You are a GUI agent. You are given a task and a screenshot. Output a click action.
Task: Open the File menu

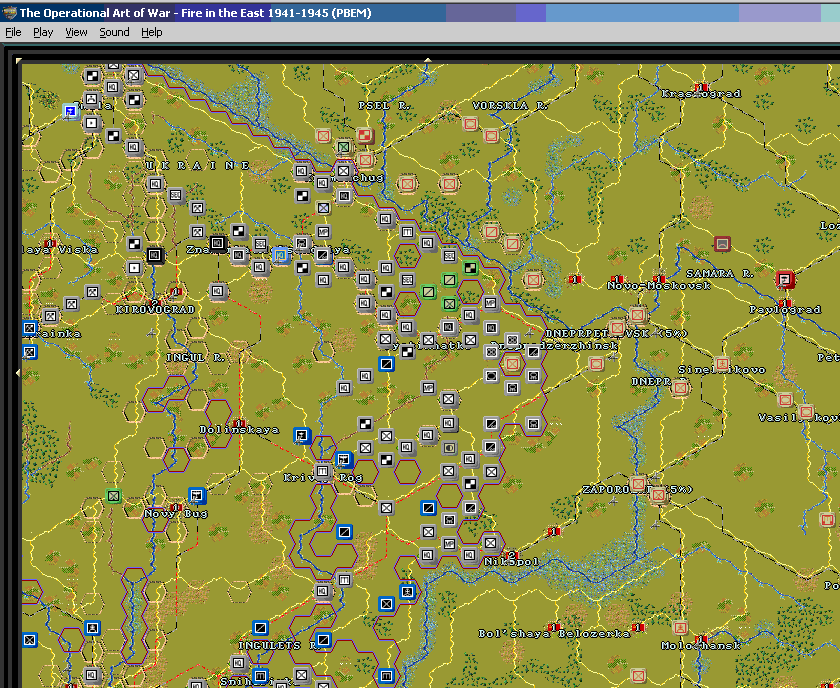pos(13,32)
